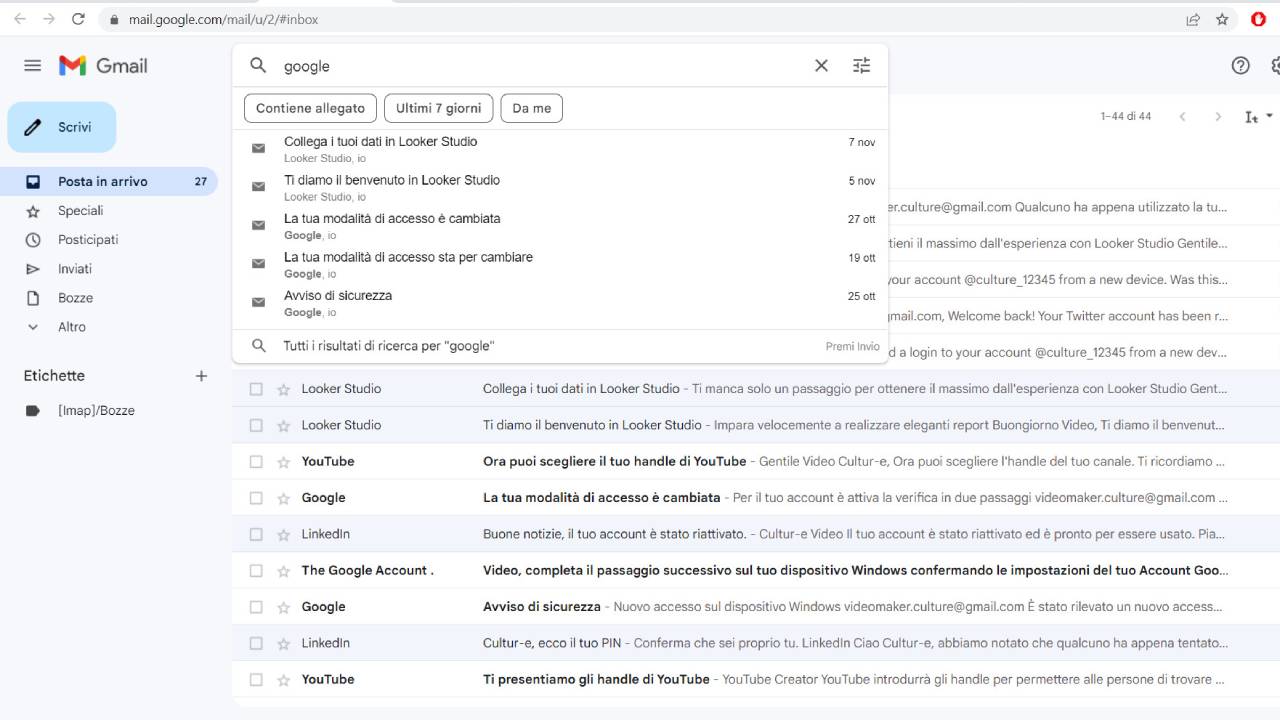Open the Looker Studio 'Collega i tuoi dati' email in the inbox list
Image resolution: width=1280 pixels, height=720 pixels.
[x=756, y=389]
